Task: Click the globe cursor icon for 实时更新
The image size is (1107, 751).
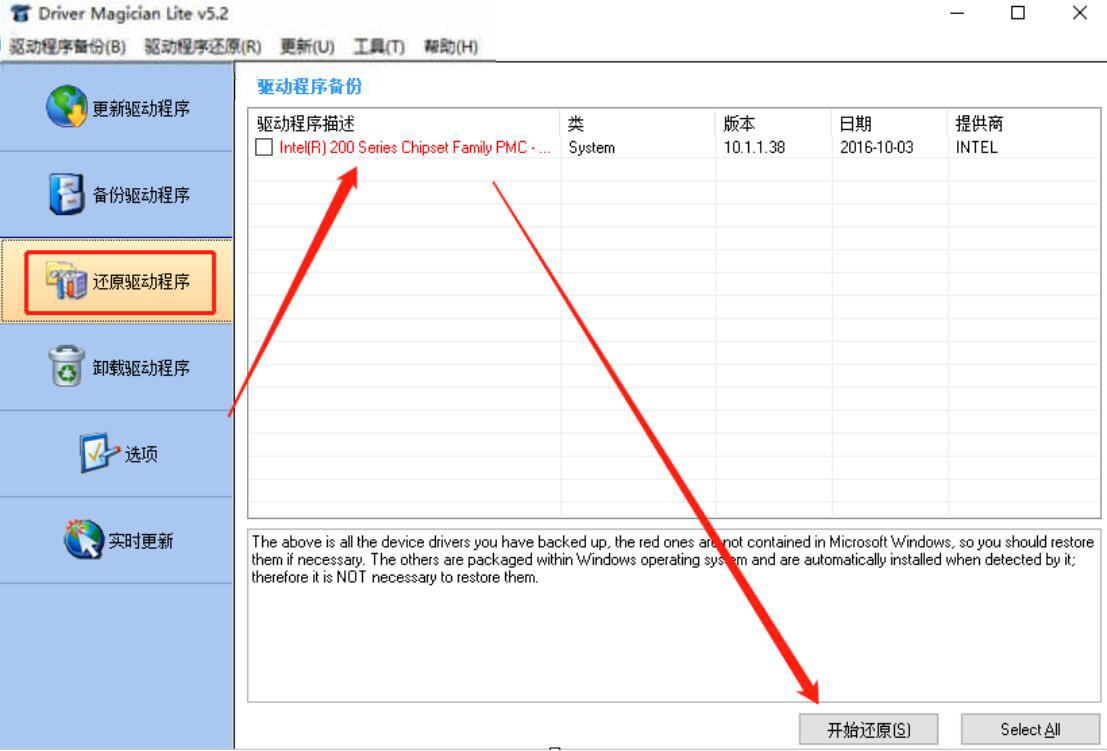Action: click(x=83, y=539)
